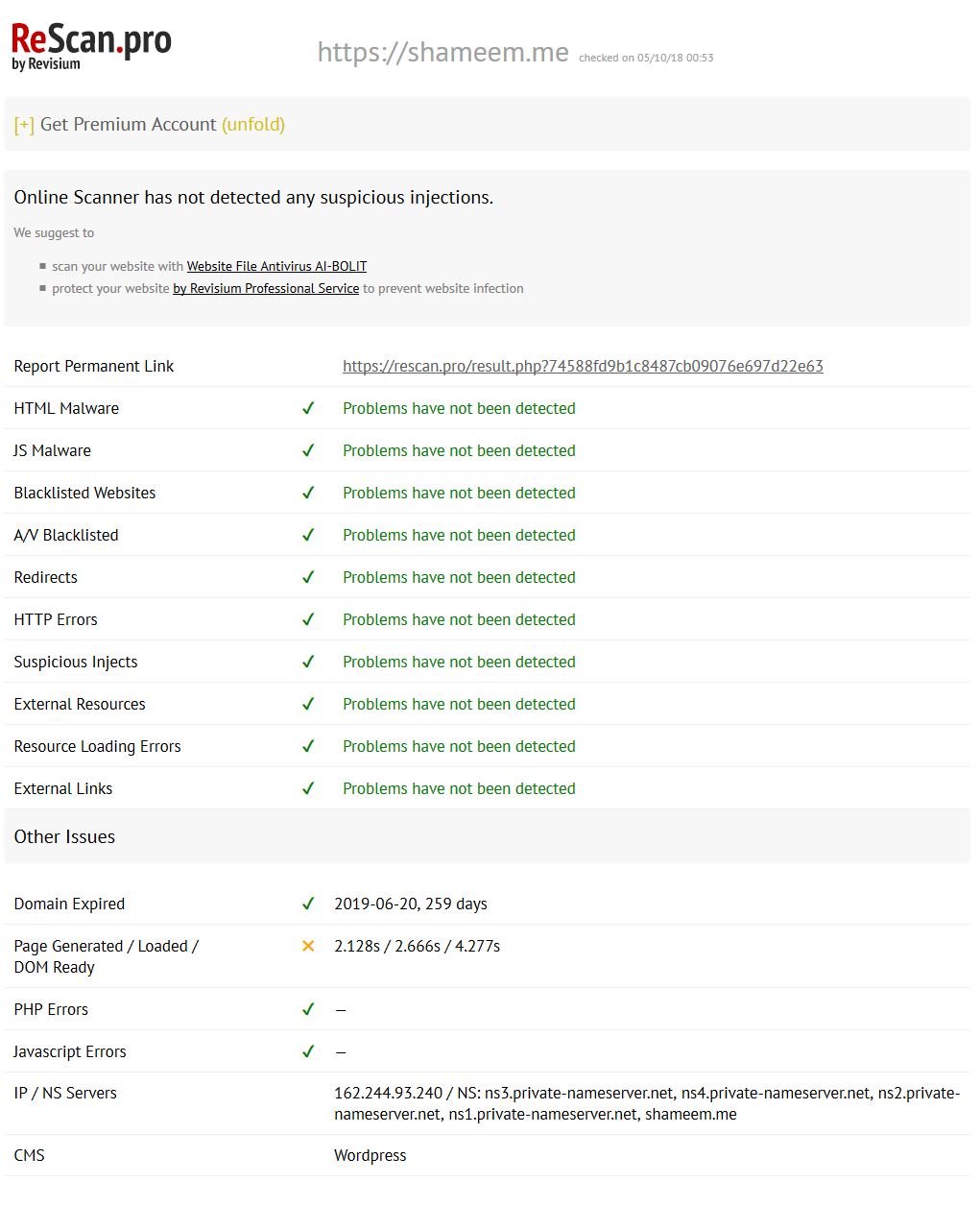
Task: Click the Suspicious Injects result text
Action: 459,662
